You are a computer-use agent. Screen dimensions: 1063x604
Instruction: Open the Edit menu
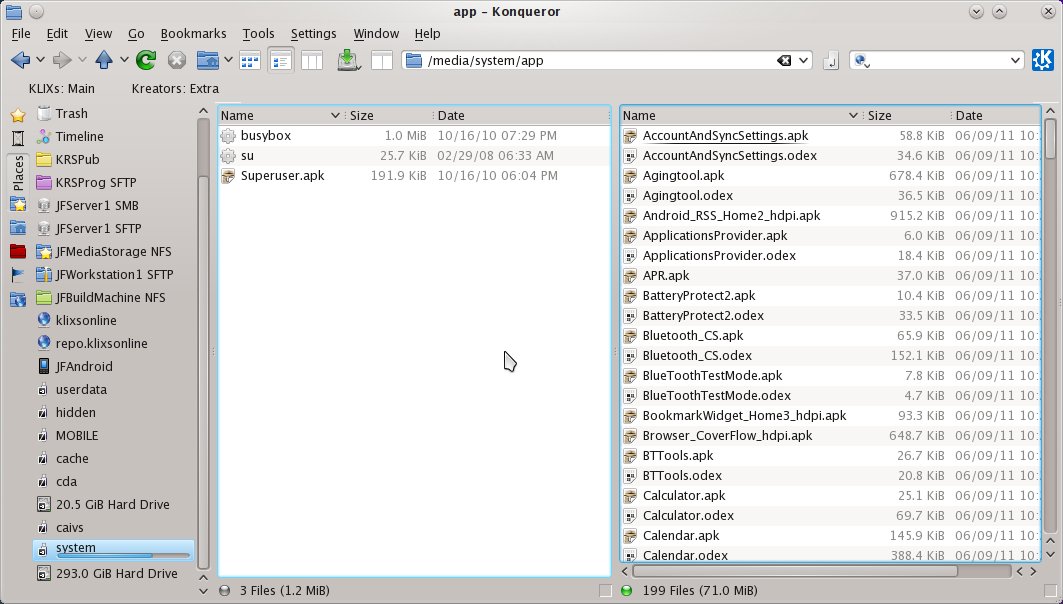[57, 33]
